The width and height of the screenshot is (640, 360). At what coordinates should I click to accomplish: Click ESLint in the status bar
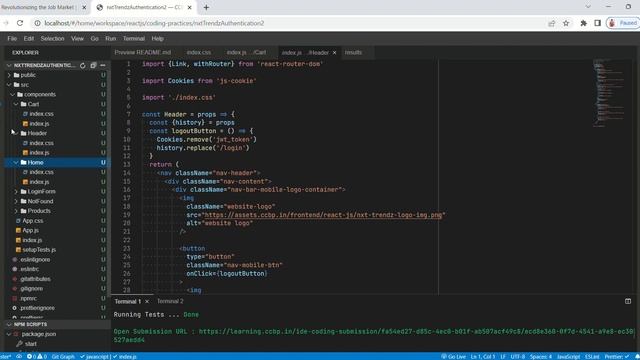click(x=592, y=356)
